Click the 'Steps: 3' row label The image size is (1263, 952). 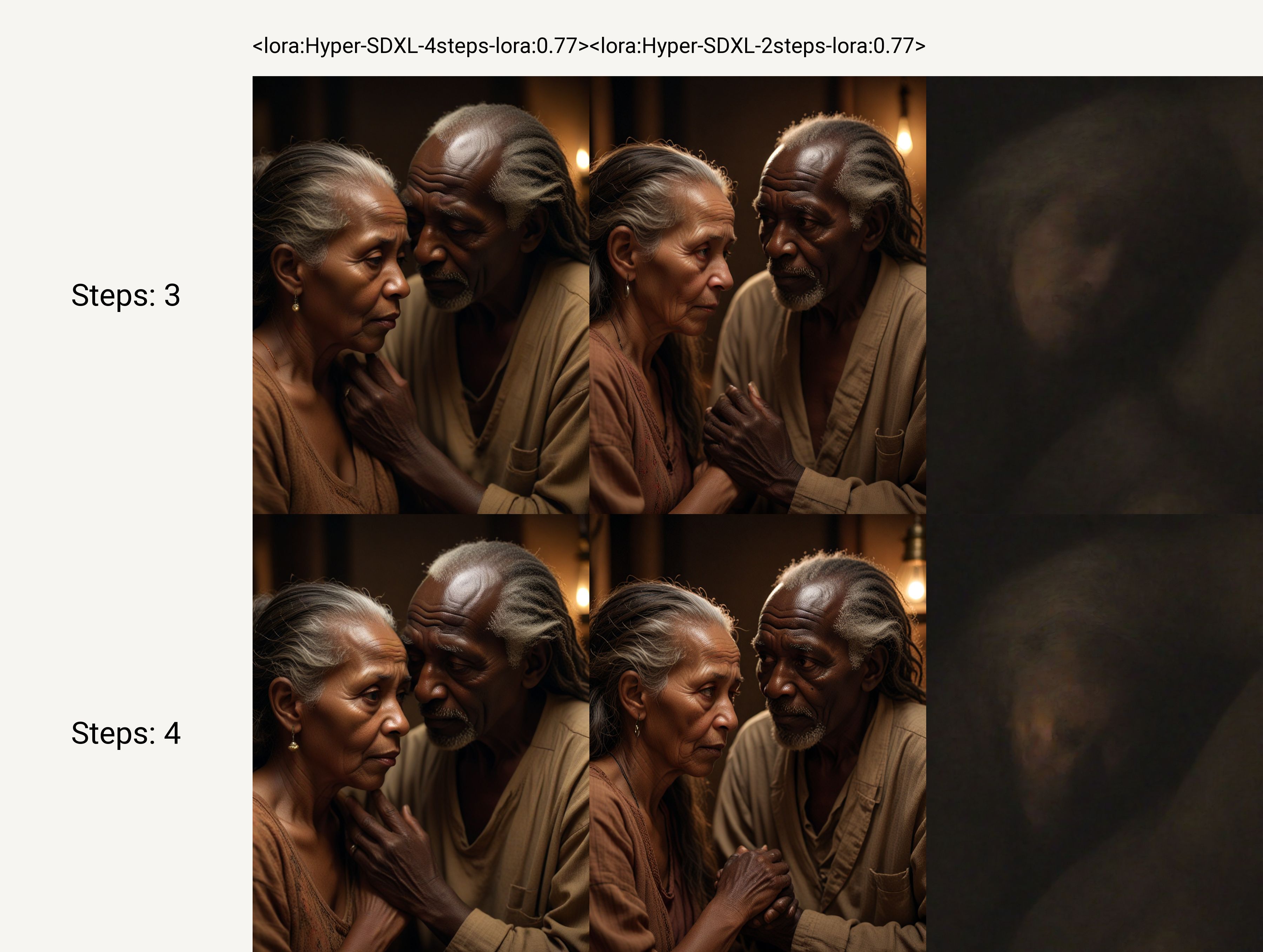tap(126, 296)
